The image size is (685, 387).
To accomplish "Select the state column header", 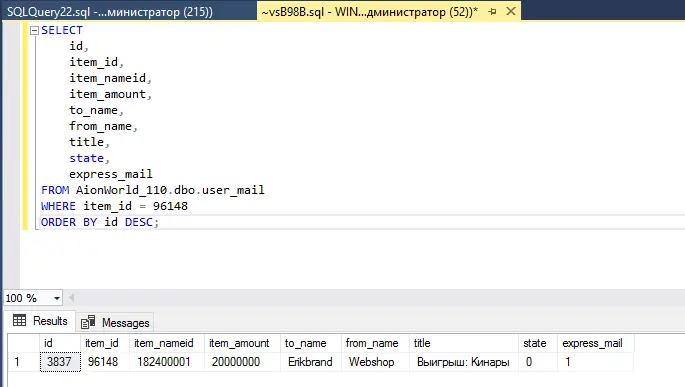I will click(538, 343).
